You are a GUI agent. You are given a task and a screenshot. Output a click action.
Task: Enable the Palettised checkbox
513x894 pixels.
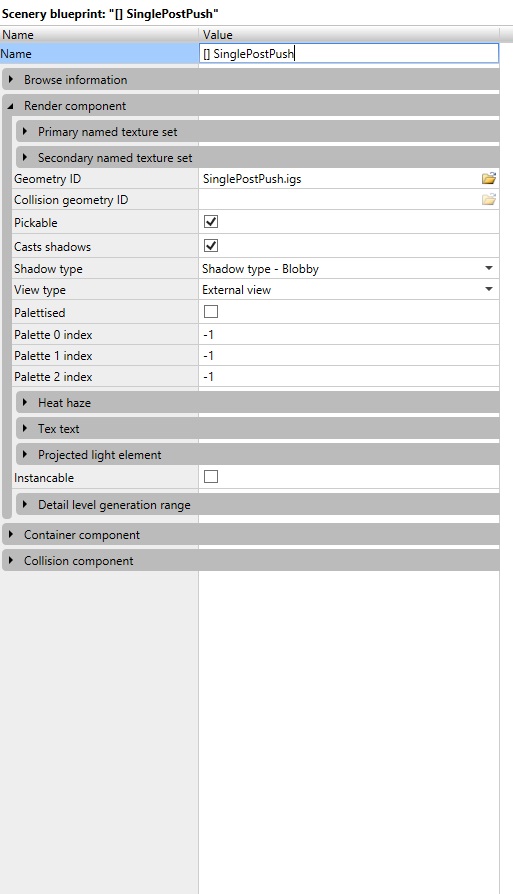coord(211,312)
